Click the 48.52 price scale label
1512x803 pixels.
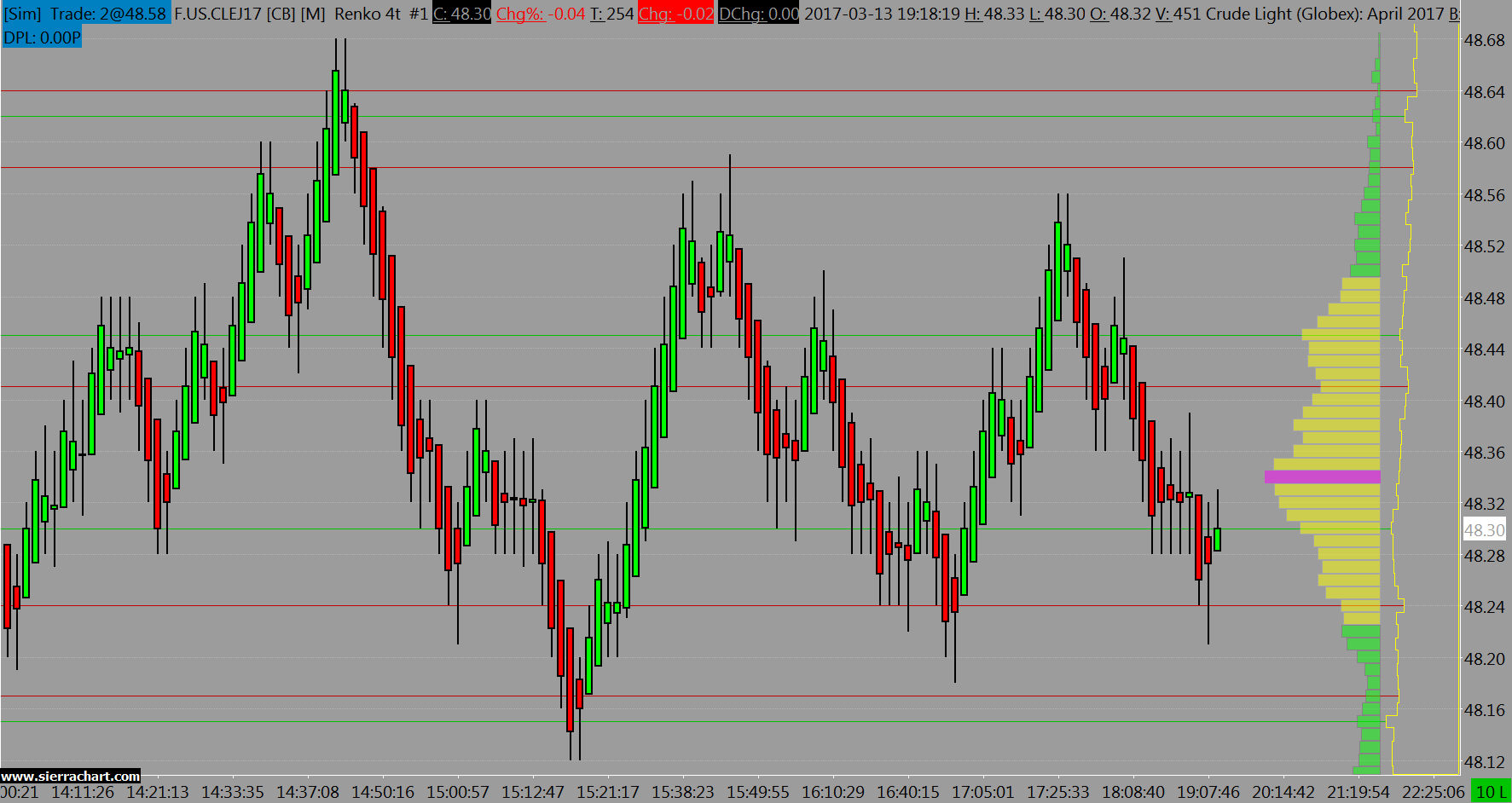pos(1484,246)
